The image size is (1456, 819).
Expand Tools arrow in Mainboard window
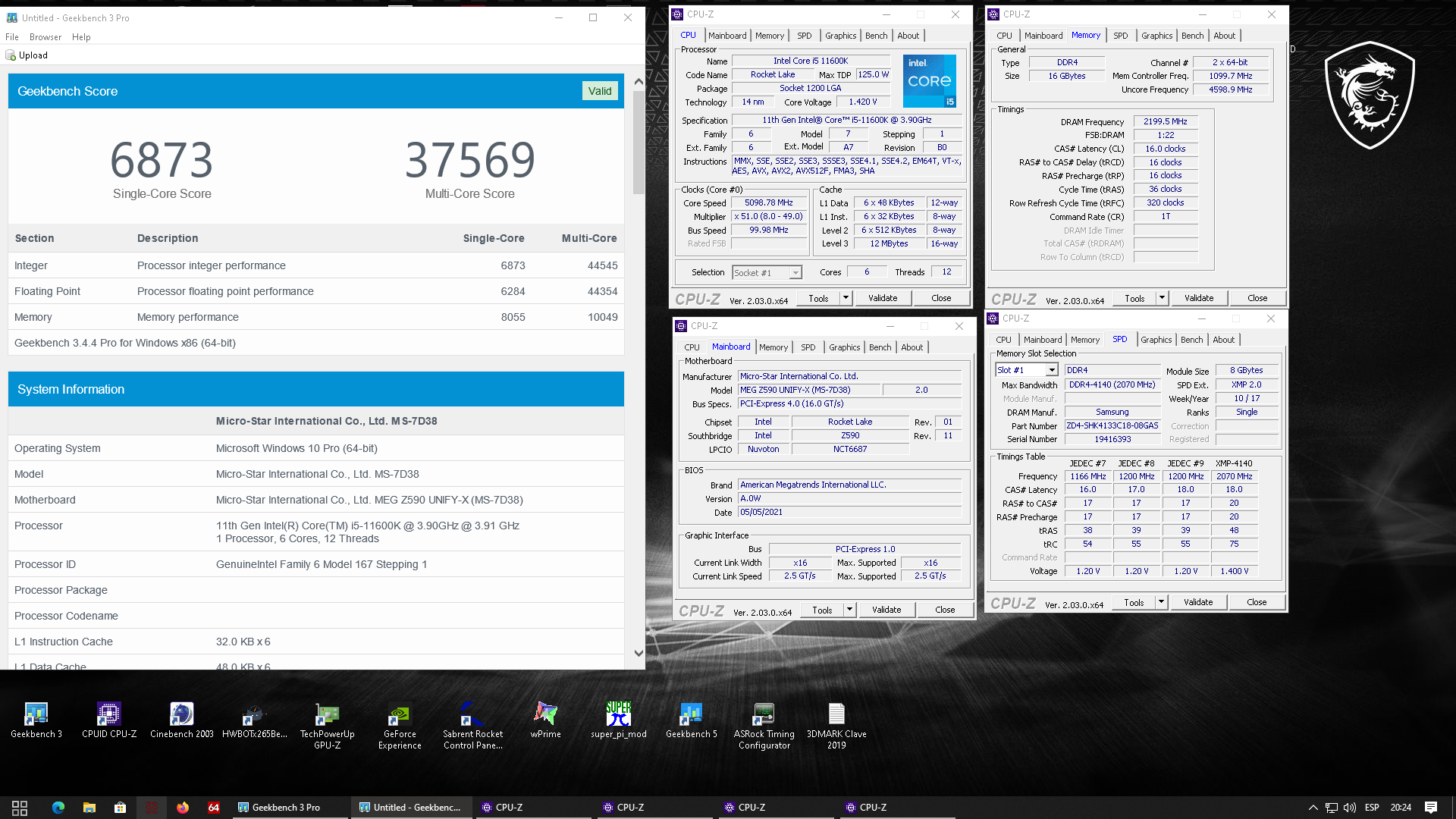849,610
